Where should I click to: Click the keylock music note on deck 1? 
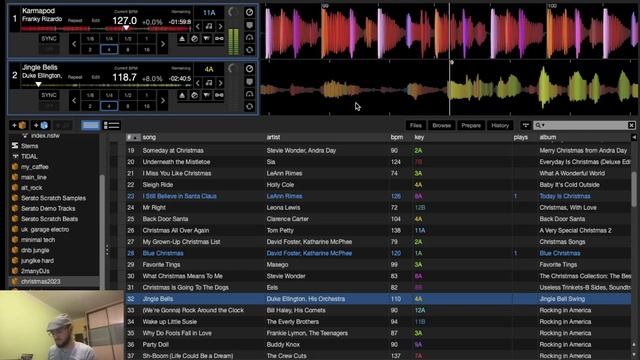tap(209, 27)
